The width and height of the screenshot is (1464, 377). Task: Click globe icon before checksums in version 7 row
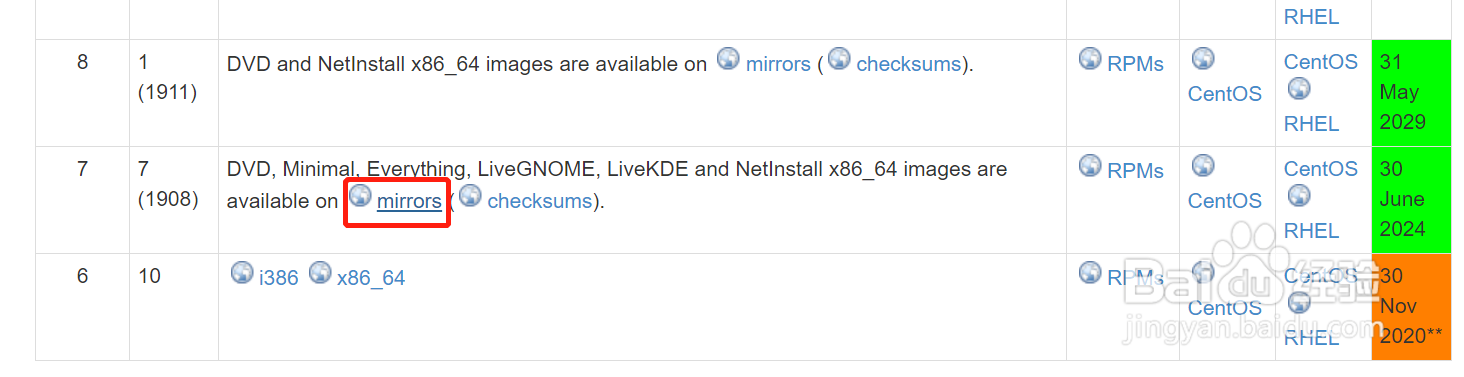click(x=470, y=195)
